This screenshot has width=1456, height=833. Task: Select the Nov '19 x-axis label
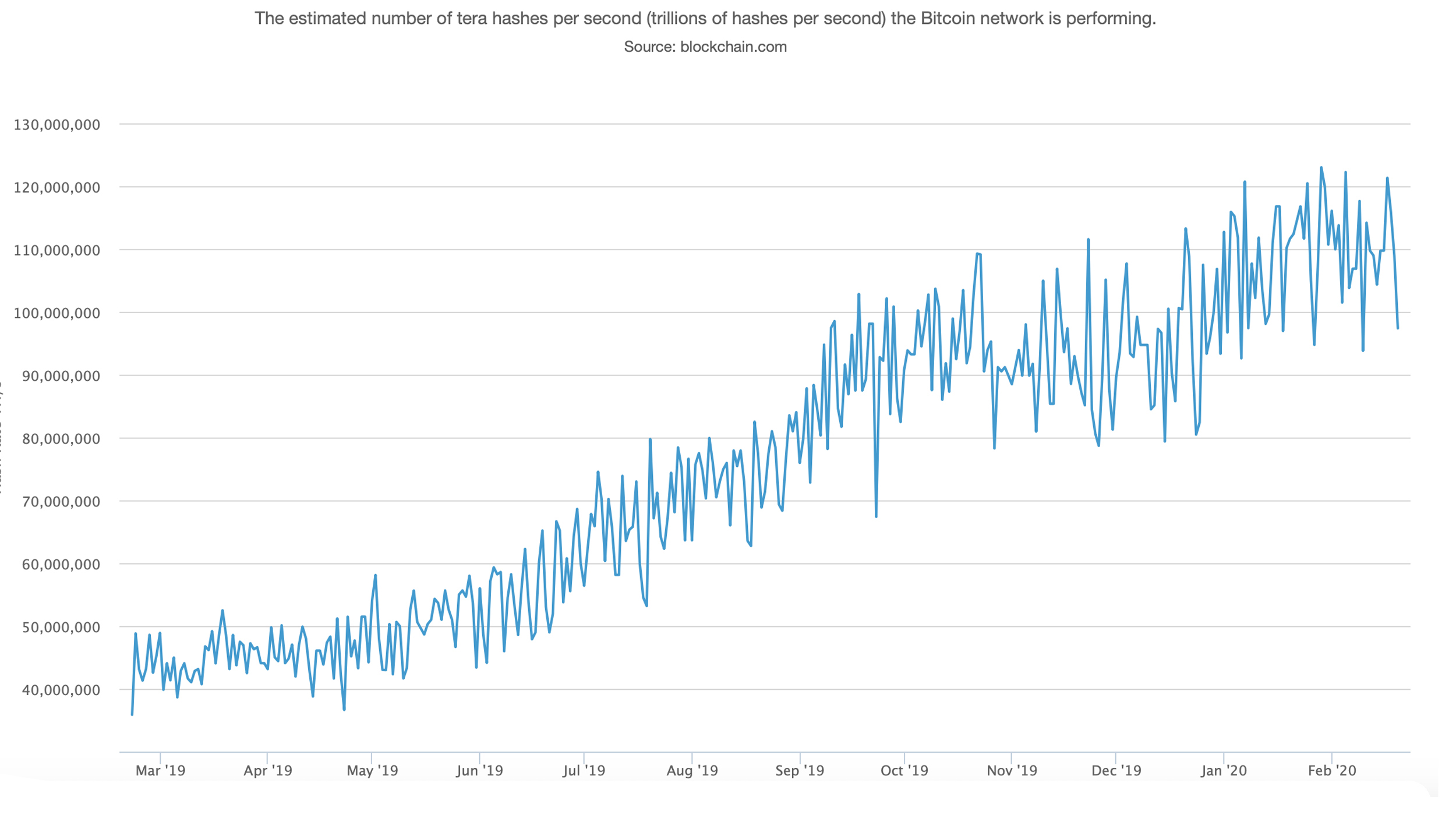click(1012, 771)
